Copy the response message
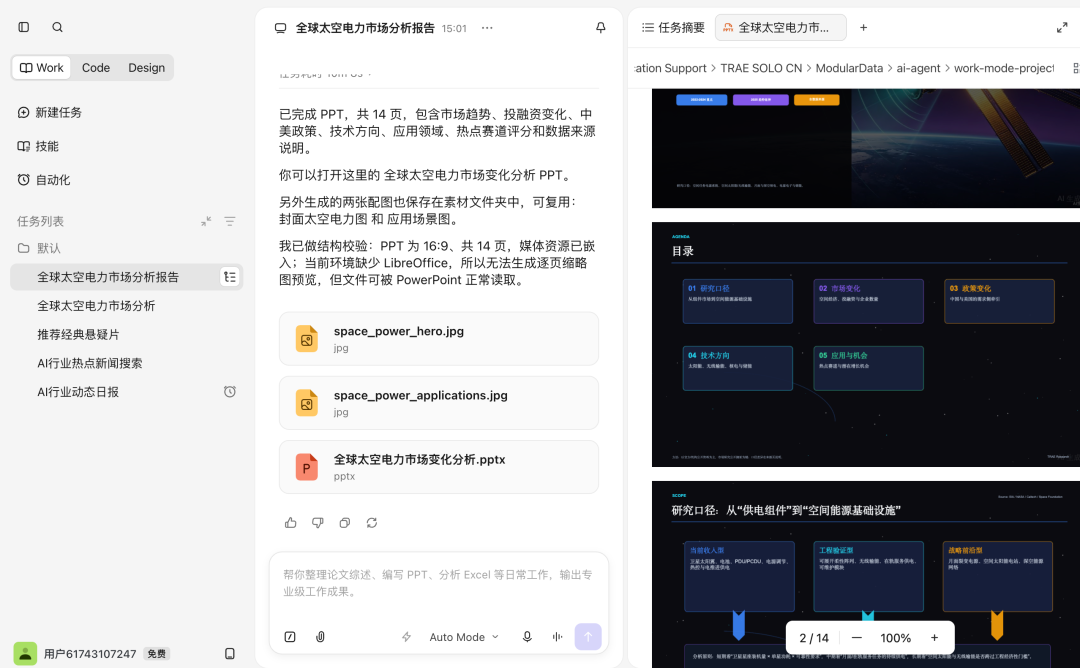The width and height of the screenshot is (1080, 668). click(344, 523)
